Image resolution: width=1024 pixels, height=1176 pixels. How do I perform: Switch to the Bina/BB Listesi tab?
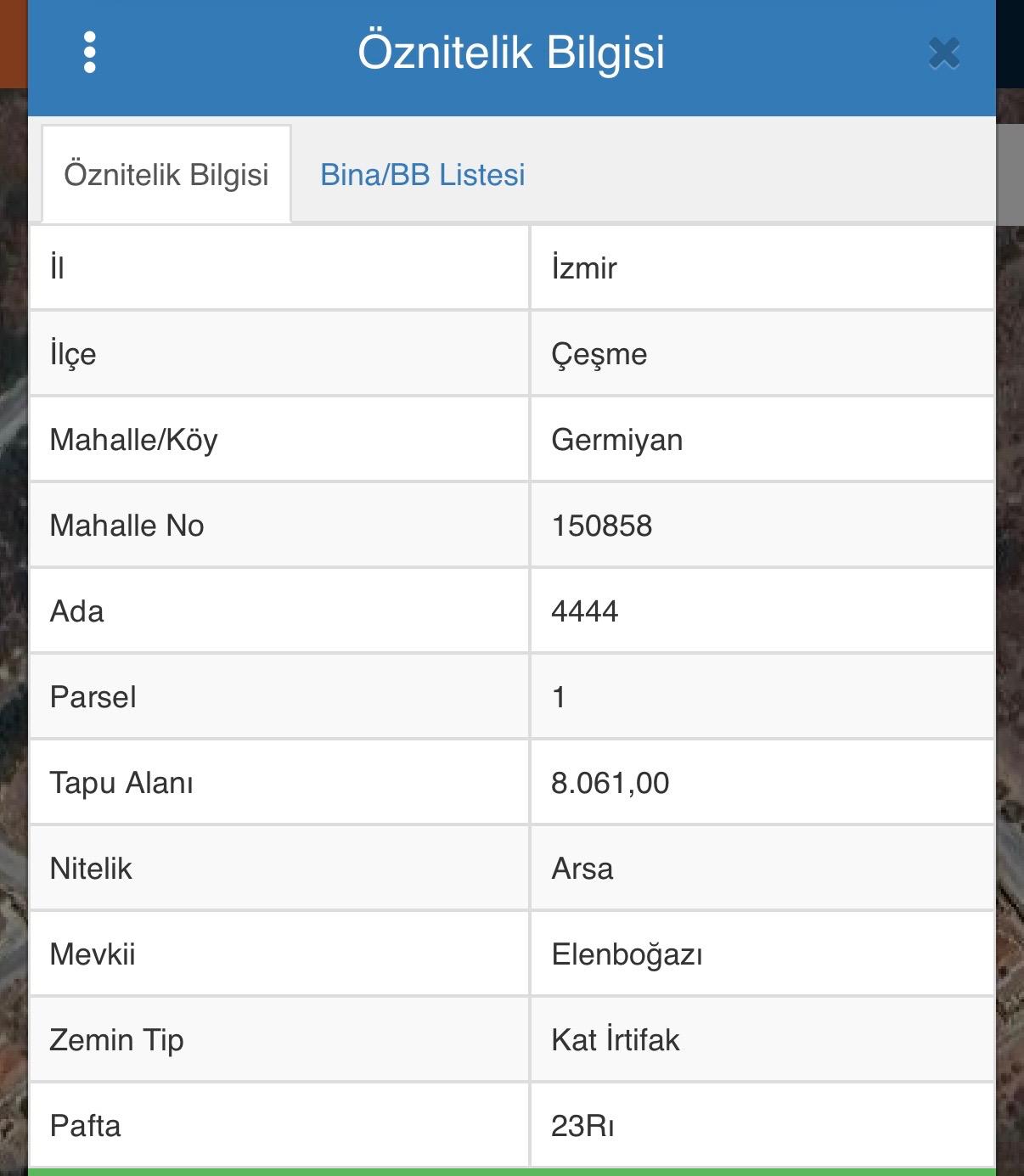[x=422, y=175]
